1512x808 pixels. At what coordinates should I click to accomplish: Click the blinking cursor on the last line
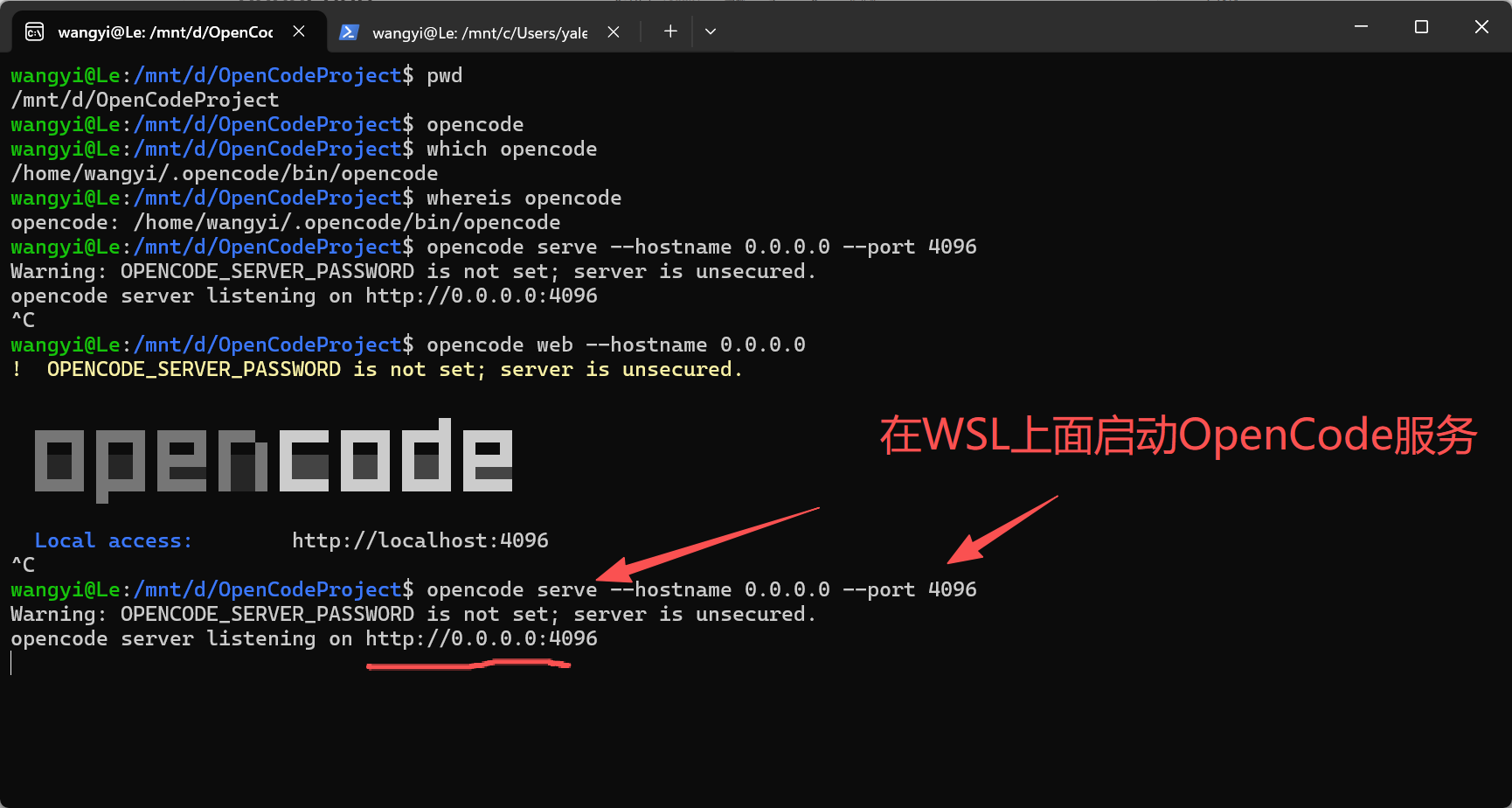coord(10,663)
